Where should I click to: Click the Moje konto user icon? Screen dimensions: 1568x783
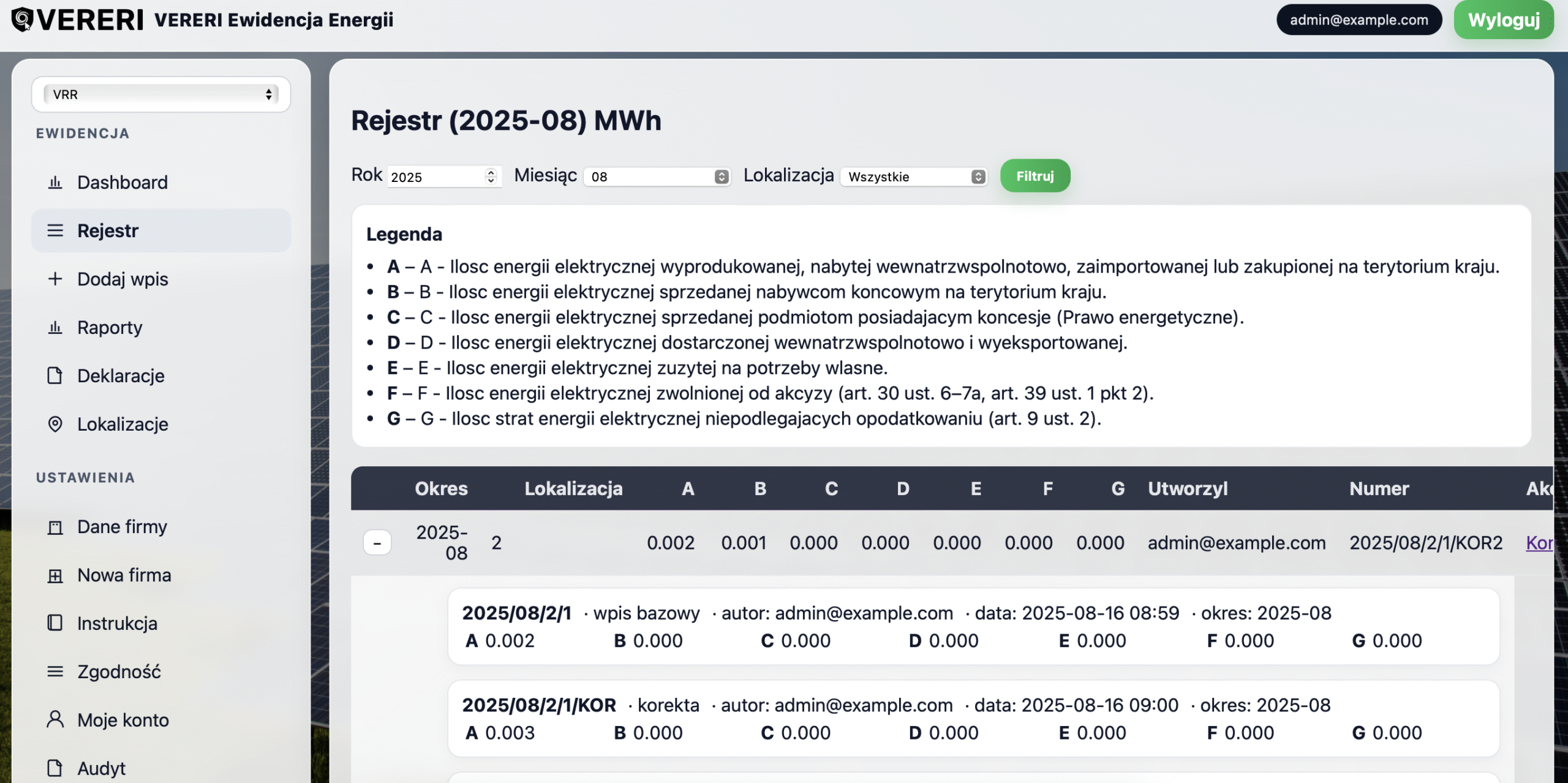[x=55, y=719]
